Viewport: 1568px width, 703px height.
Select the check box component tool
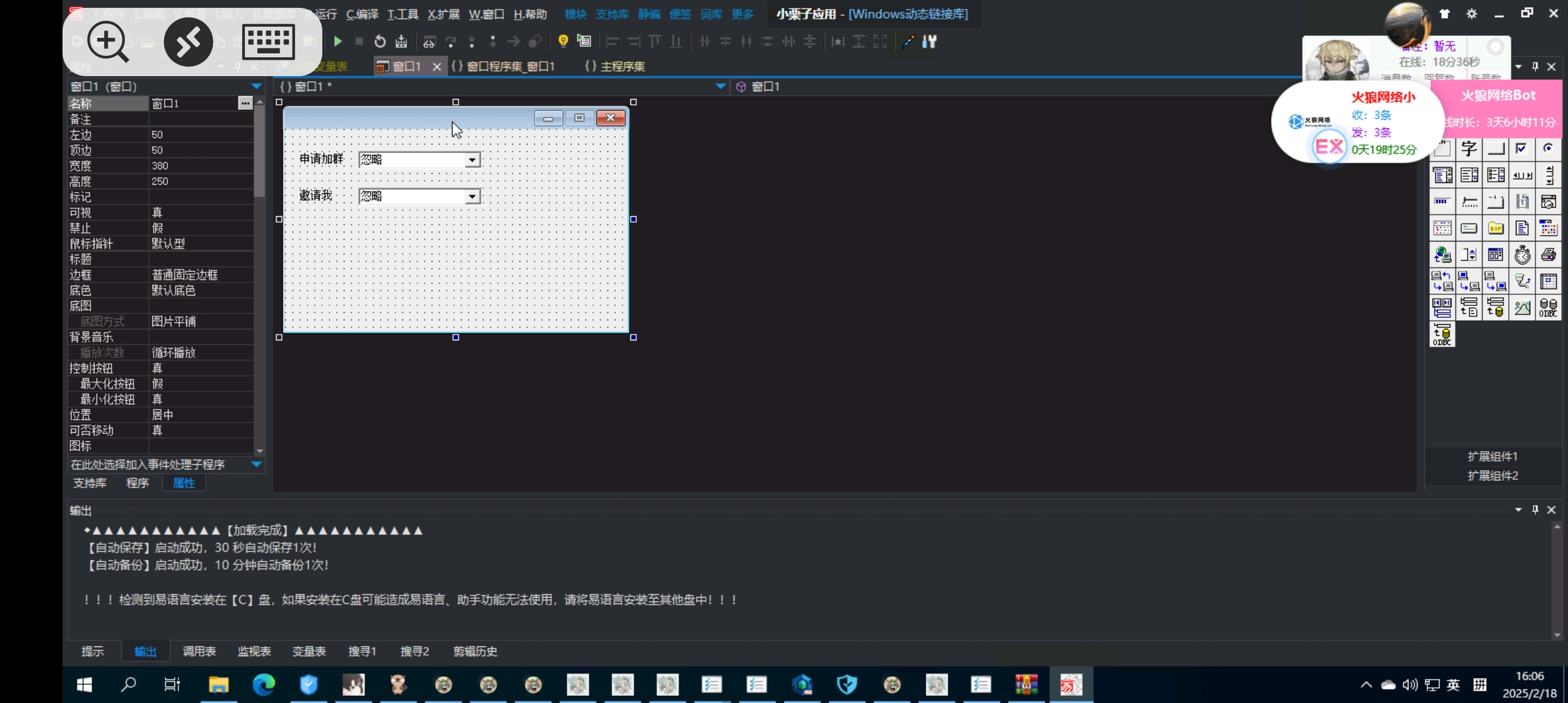[x=1522, y=149]
